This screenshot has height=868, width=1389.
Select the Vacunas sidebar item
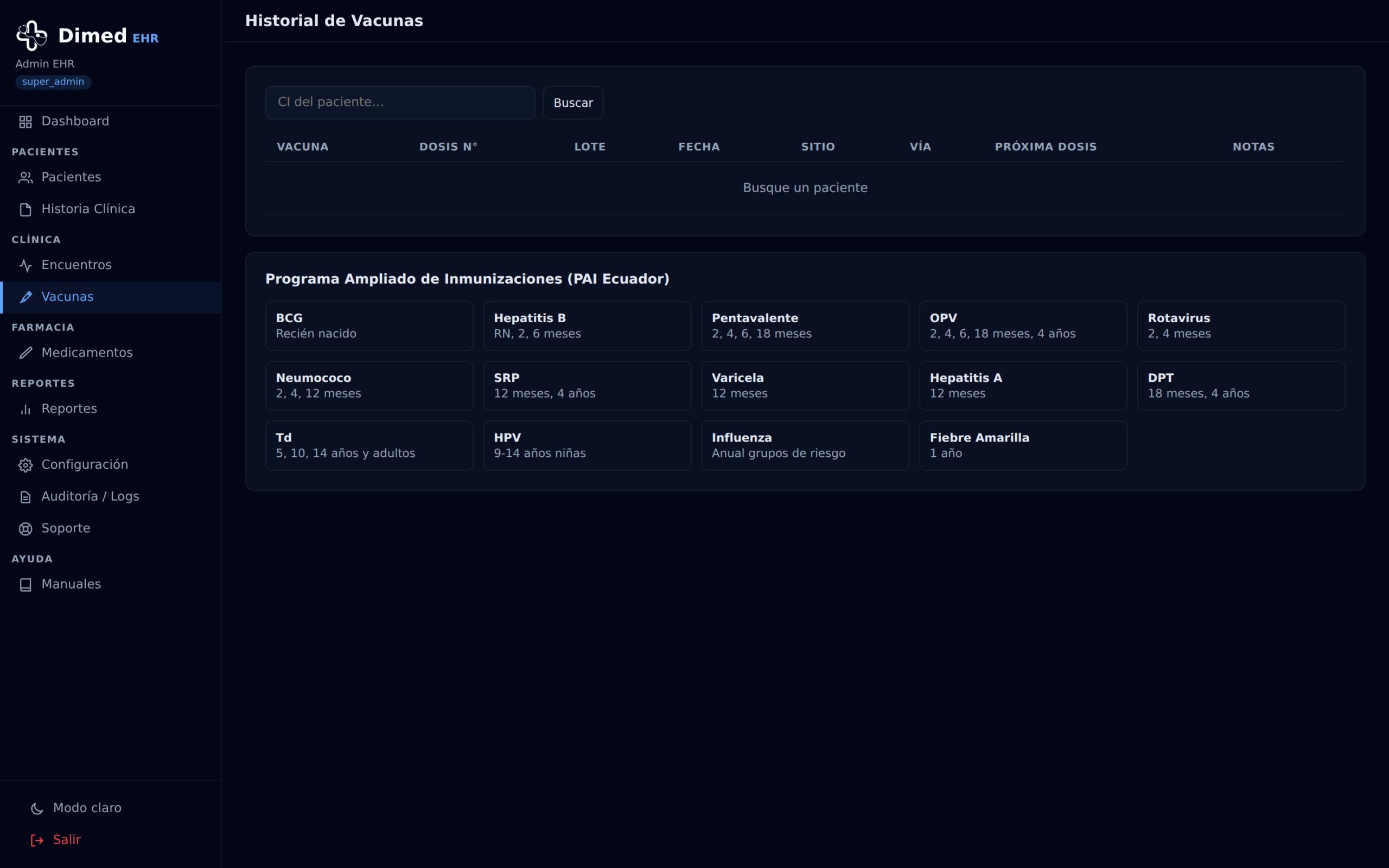(x=111, y=297)
